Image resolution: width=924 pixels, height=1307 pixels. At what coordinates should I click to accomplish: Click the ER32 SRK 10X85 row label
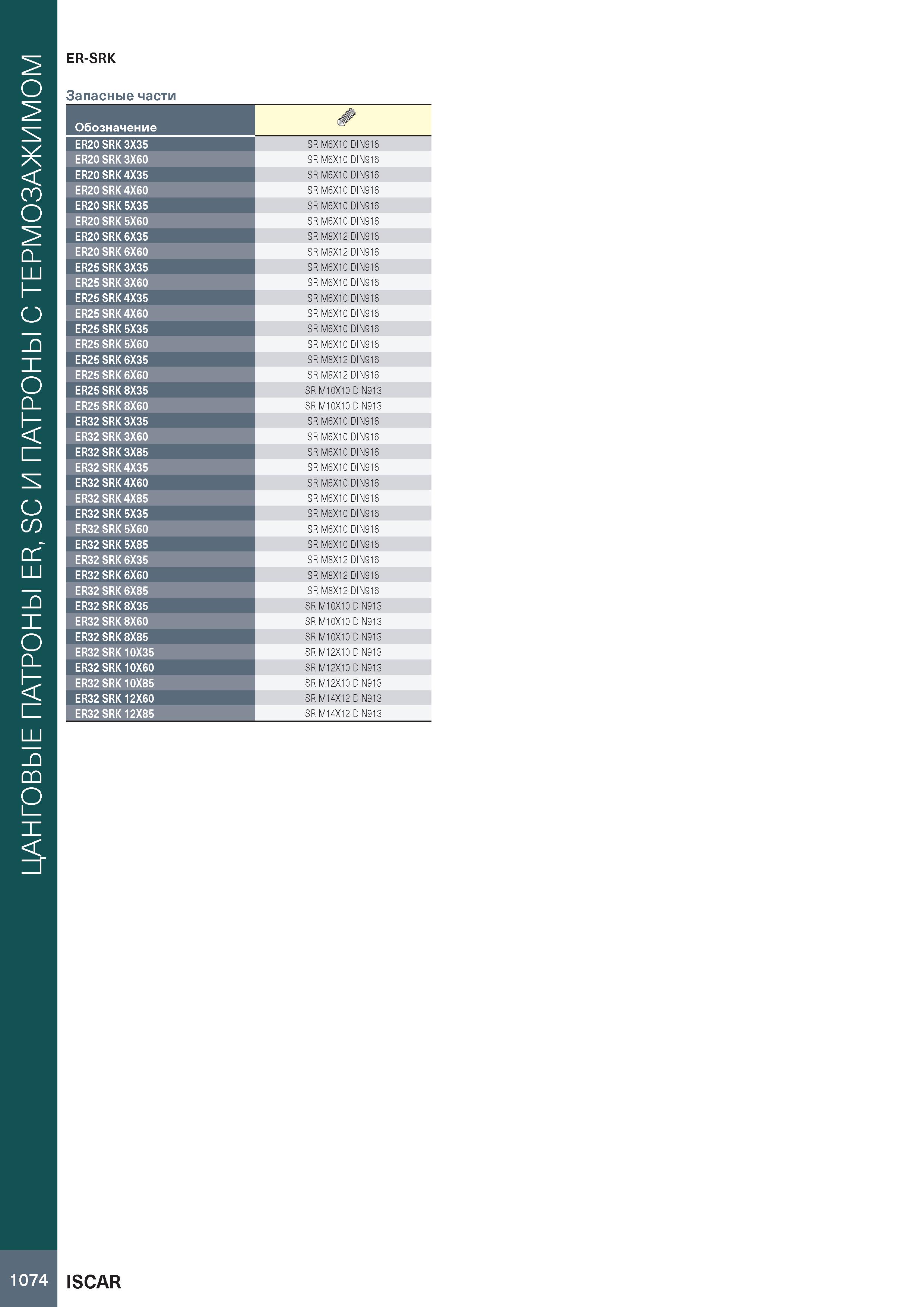(114, 683)
